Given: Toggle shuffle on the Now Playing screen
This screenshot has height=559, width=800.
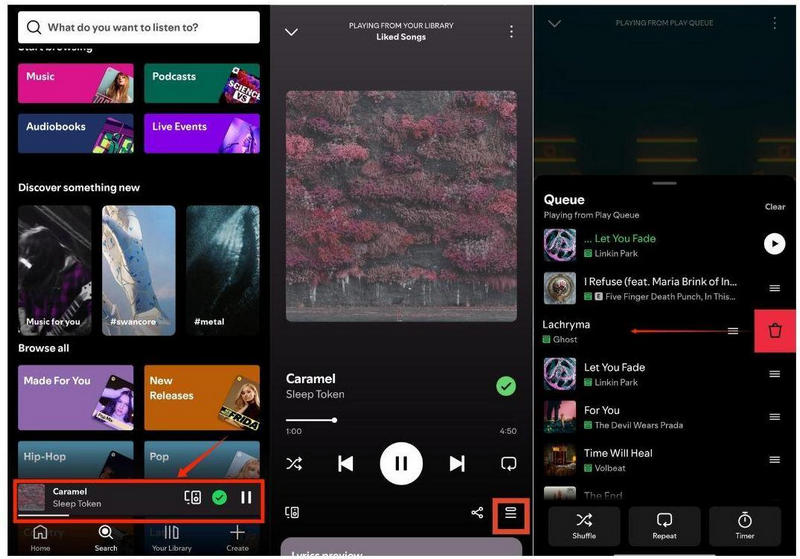Looking at the screenshot, I should coord(294,463).
